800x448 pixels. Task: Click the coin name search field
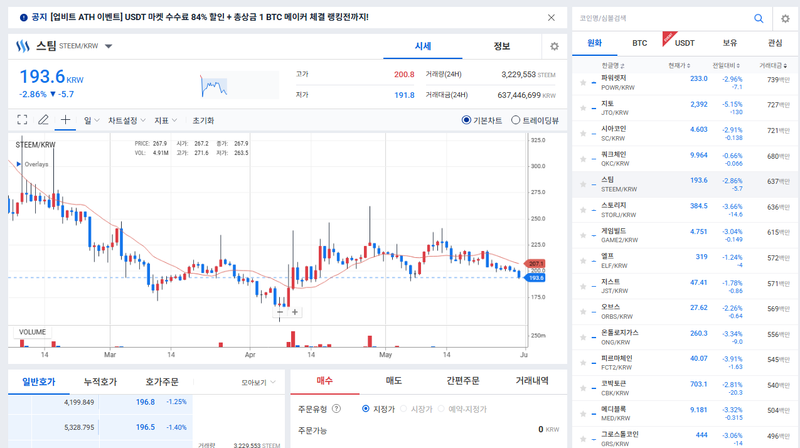(x=663, y=18)
